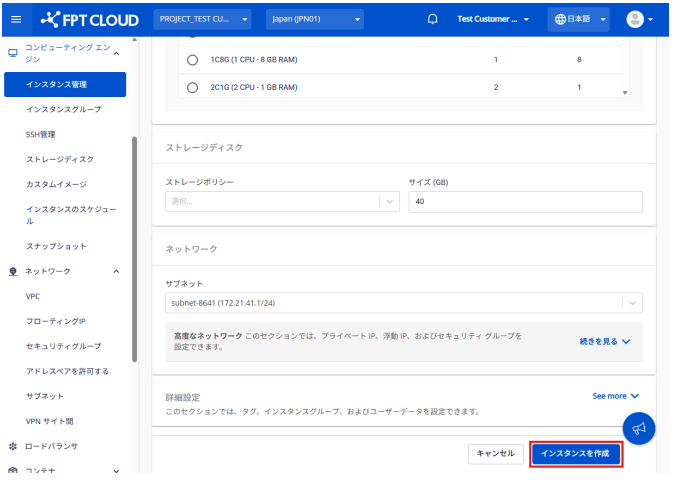This screenshot has width=673, height=480.
Task: Select the 1C8G flavor radio button
Action: pos(192,60)
